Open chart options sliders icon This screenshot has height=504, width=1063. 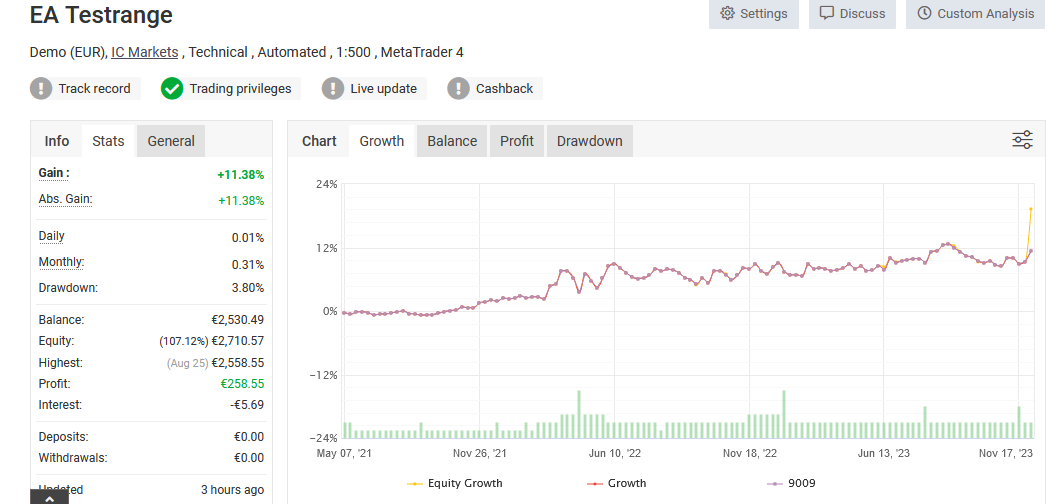(1022, 140)
